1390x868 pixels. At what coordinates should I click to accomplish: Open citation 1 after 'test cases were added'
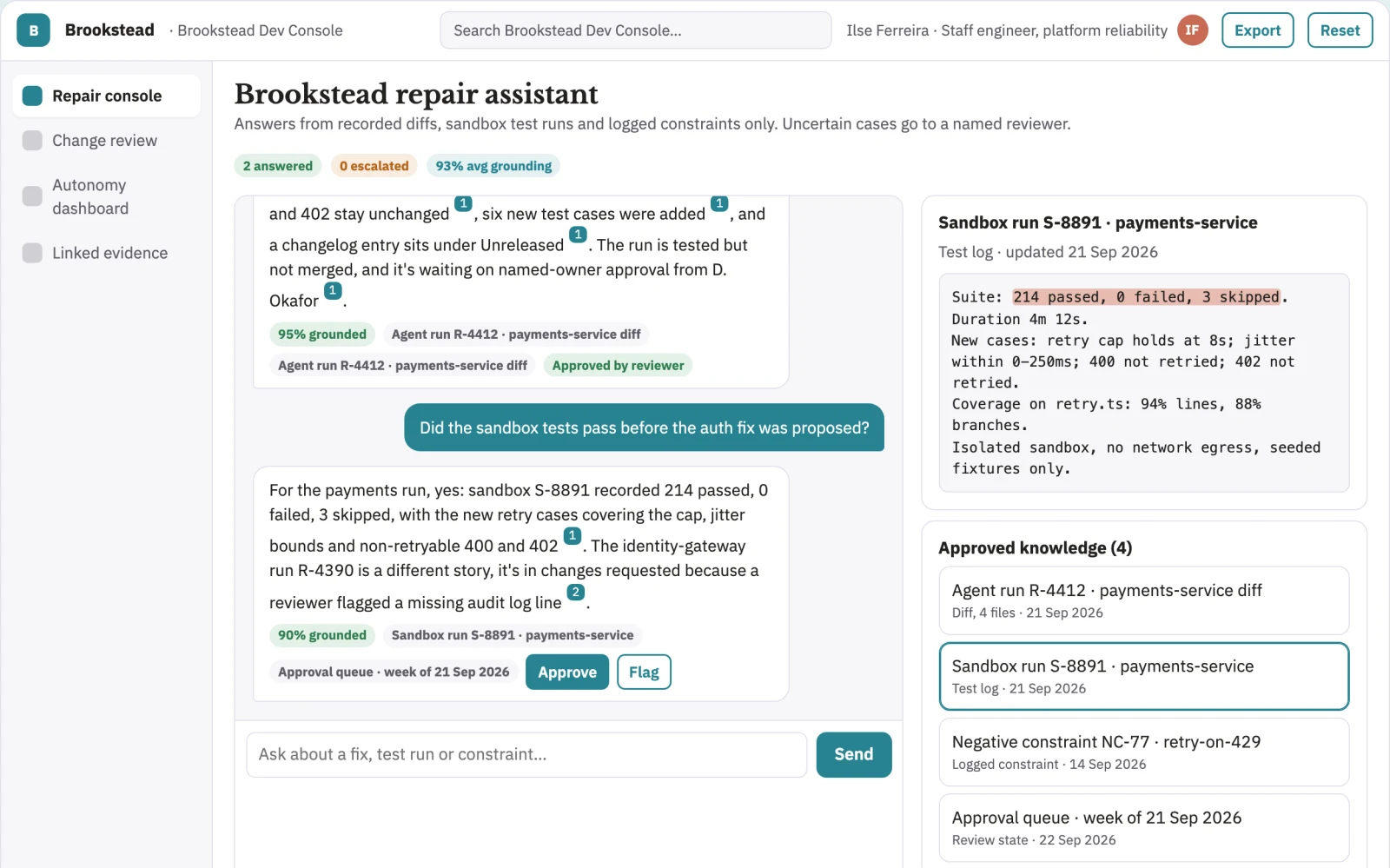click(x=719, y=204)
